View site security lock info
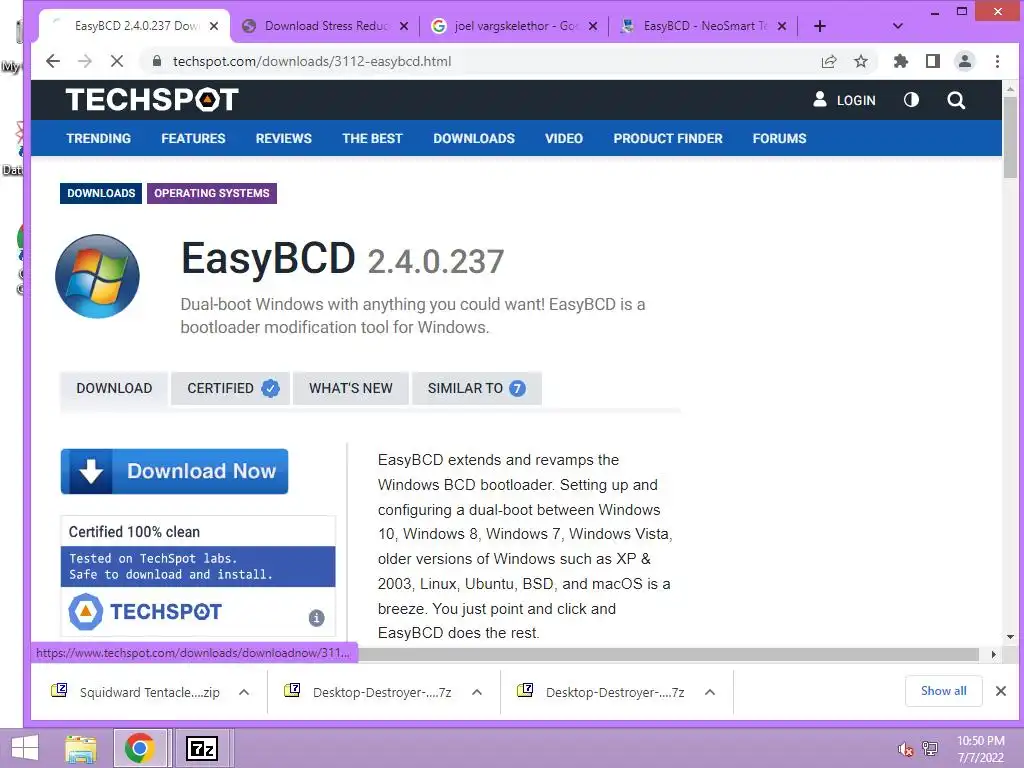Screen dimensions: 1024x768 pos(157,61)
